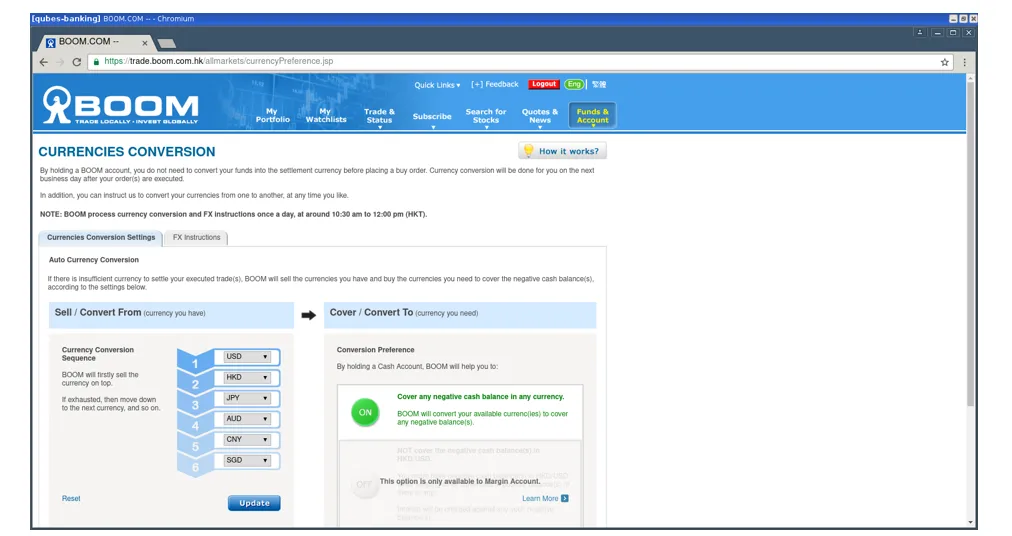Click the Chromium user profile icon
This screenshot has height=536, width=1012.
[920, 32]
